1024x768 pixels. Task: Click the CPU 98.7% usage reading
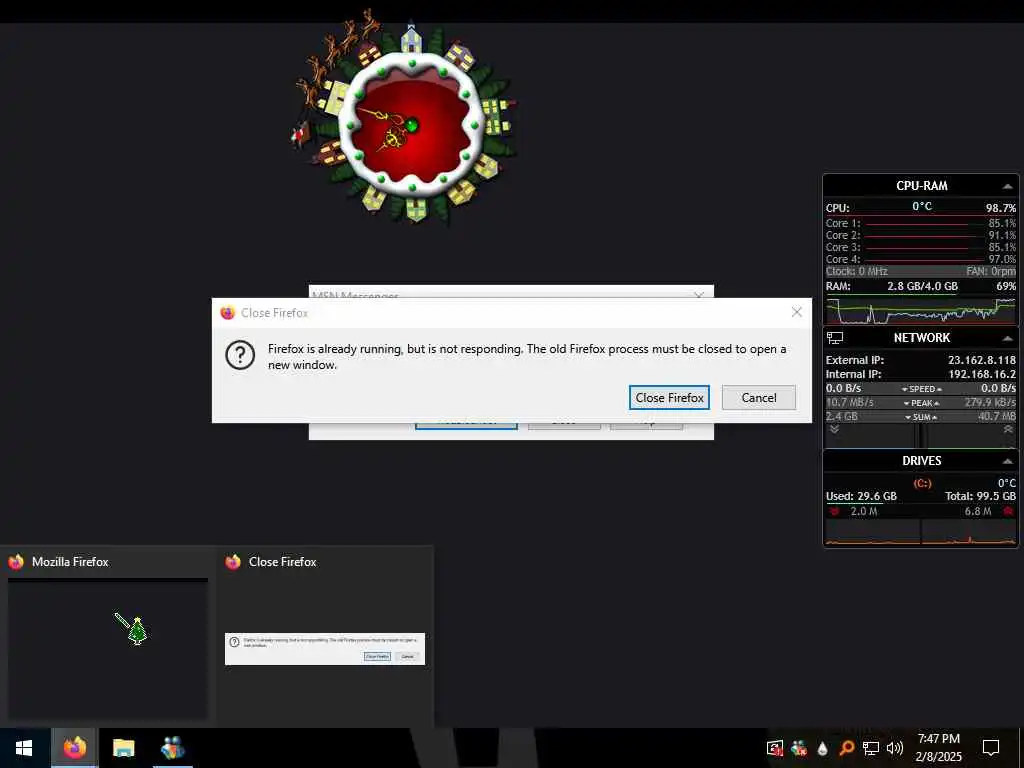(x=1000, y=208)
